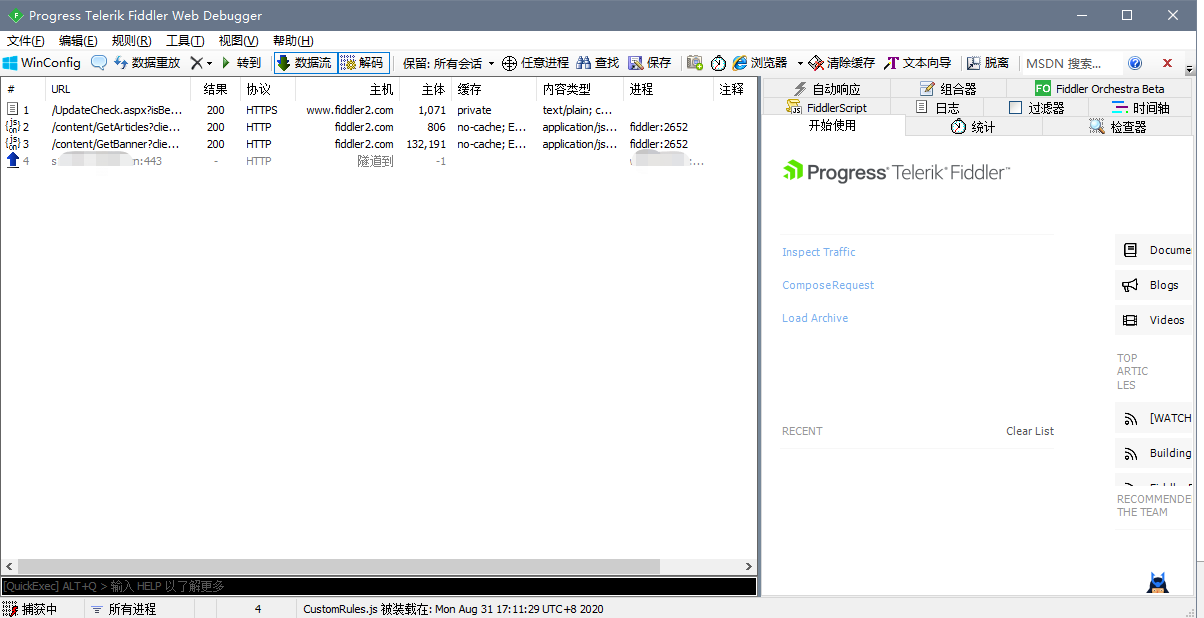Open the Tools (工具) menu
1204x618 pixels.
[x=185, y=41]
